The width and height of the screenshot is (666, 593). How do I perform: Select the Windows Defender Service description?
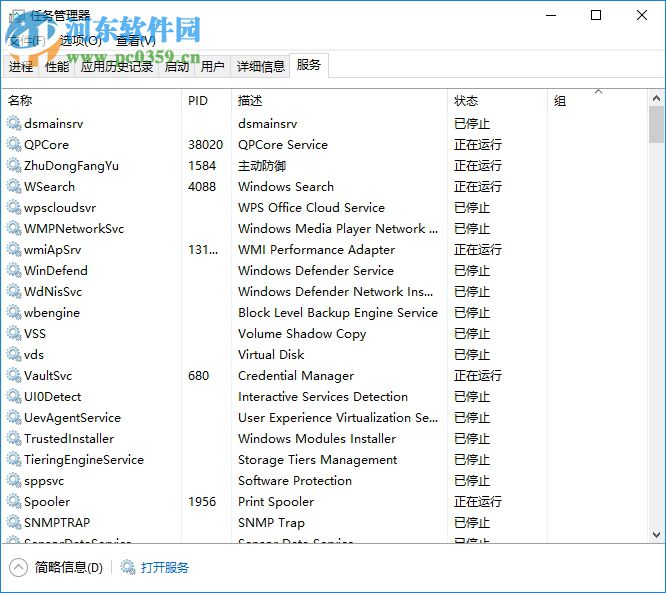[316, 271]
